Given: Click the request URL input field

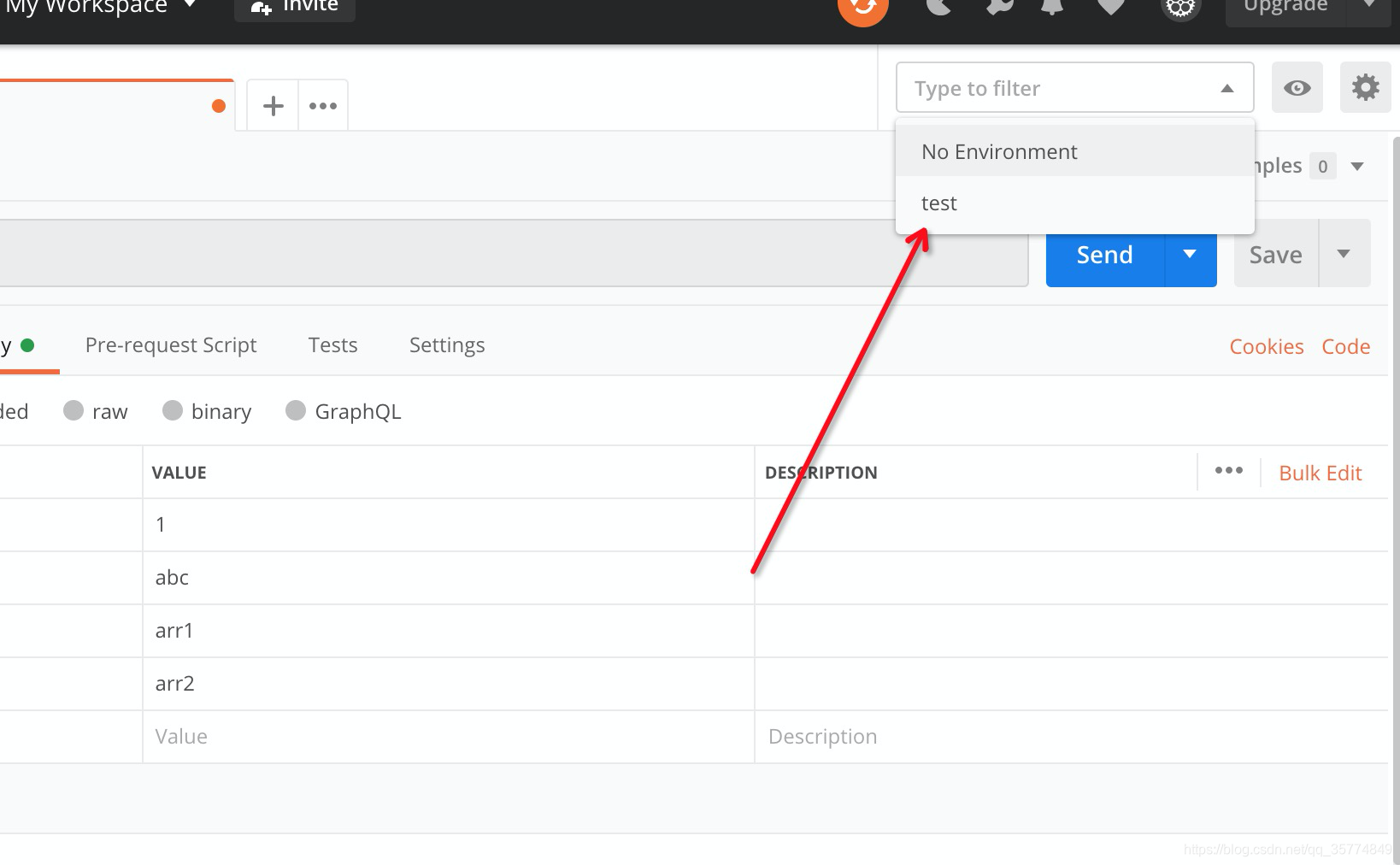Looking at the screenshot, I should 513,253.
